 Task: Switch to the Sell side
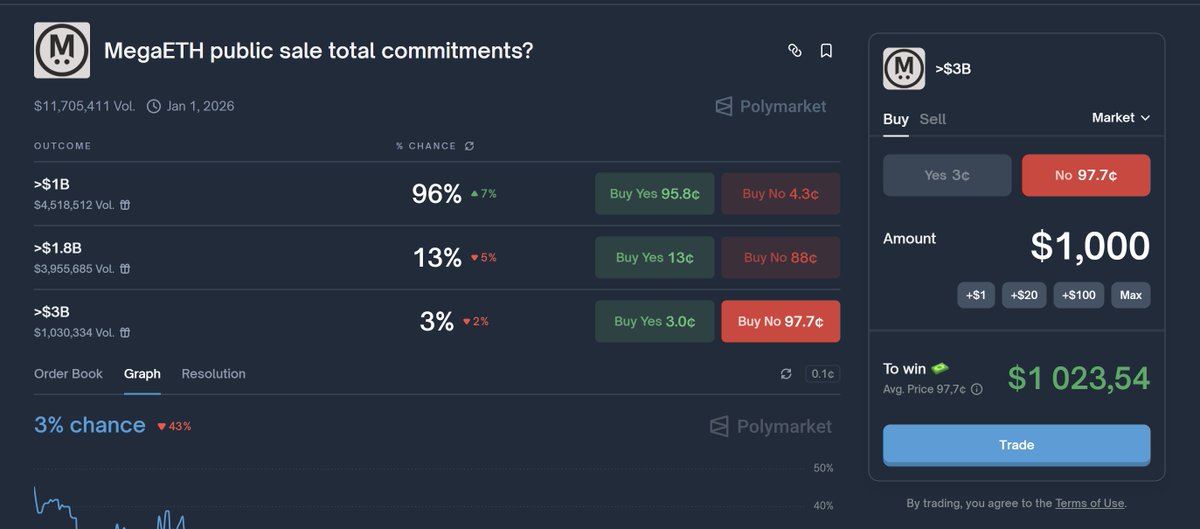(932, 119)
